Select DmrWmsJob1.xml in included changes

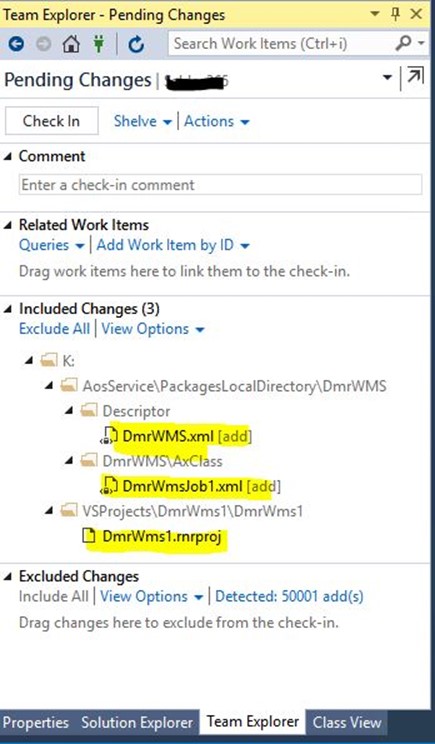(182, 486)
